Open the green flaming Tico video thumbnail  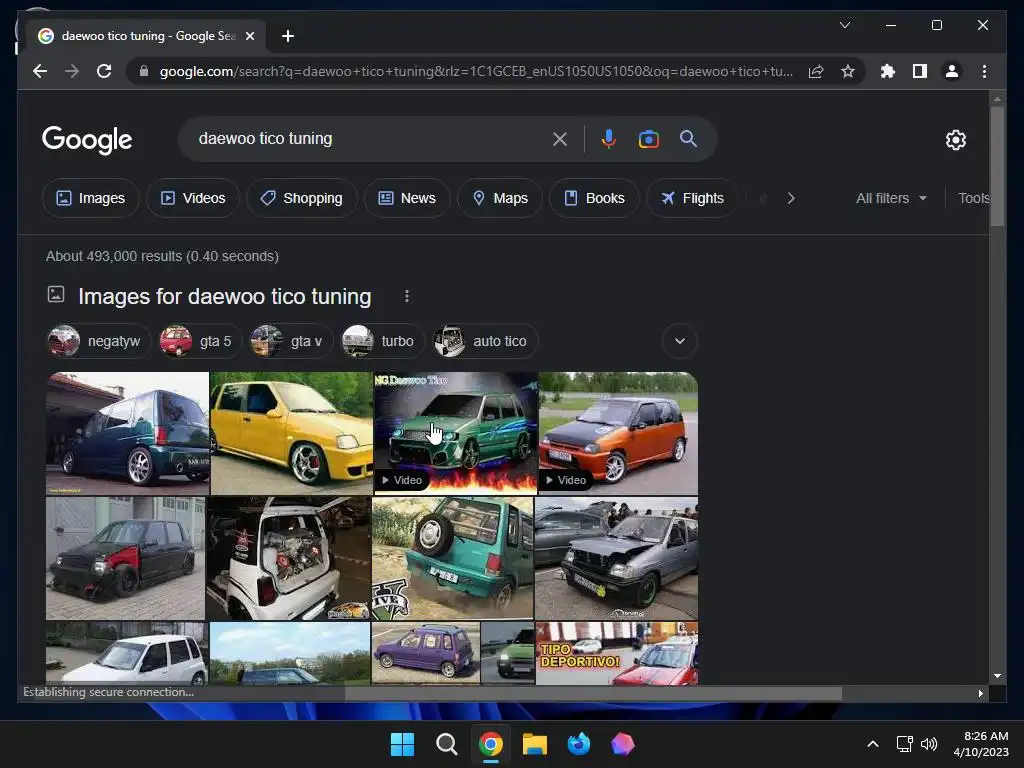click(456, 433)
